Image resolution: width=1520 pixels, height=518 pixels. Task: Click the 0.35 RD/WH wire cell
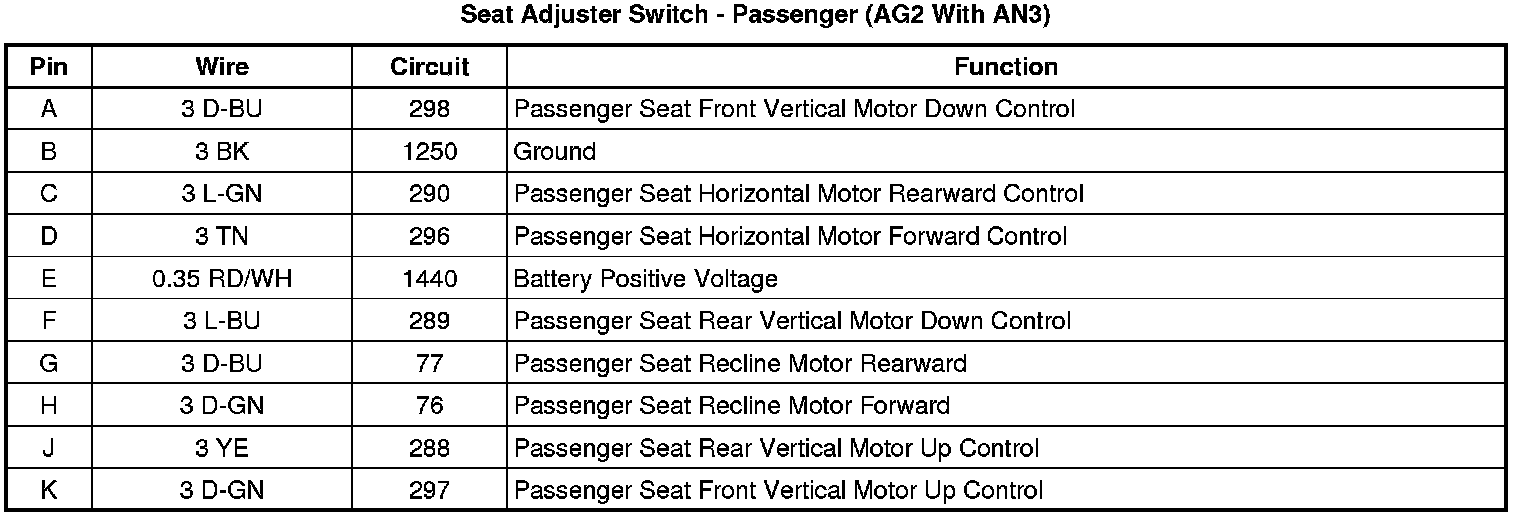222,279
